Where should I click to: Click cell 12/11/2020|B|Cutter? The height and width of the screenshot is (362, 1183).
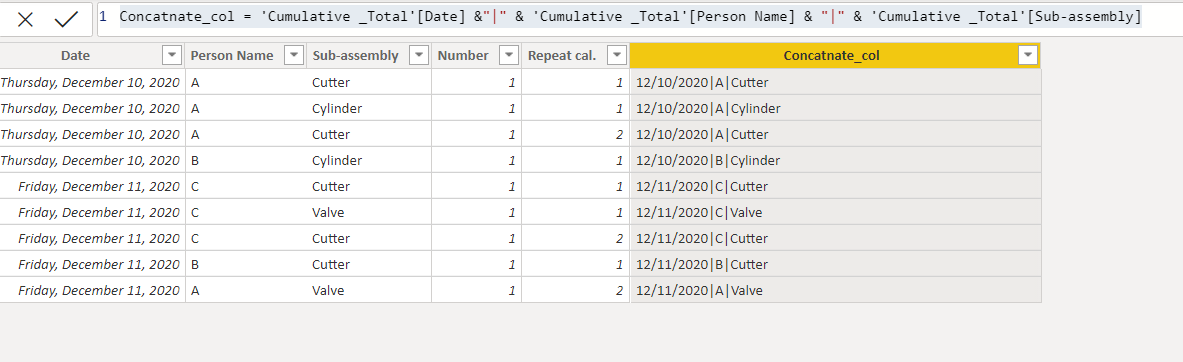tap(835, 265)
